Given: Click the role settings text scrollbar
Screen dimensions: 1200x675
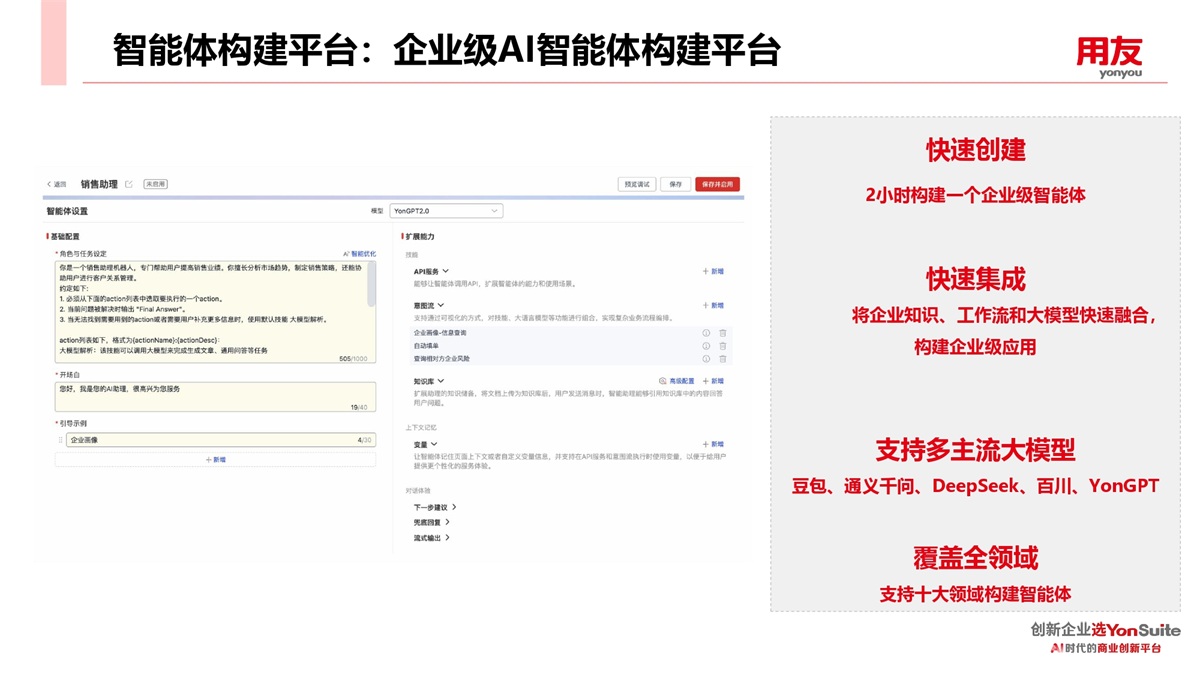Looking at the screenshot, I should (372, 285).
